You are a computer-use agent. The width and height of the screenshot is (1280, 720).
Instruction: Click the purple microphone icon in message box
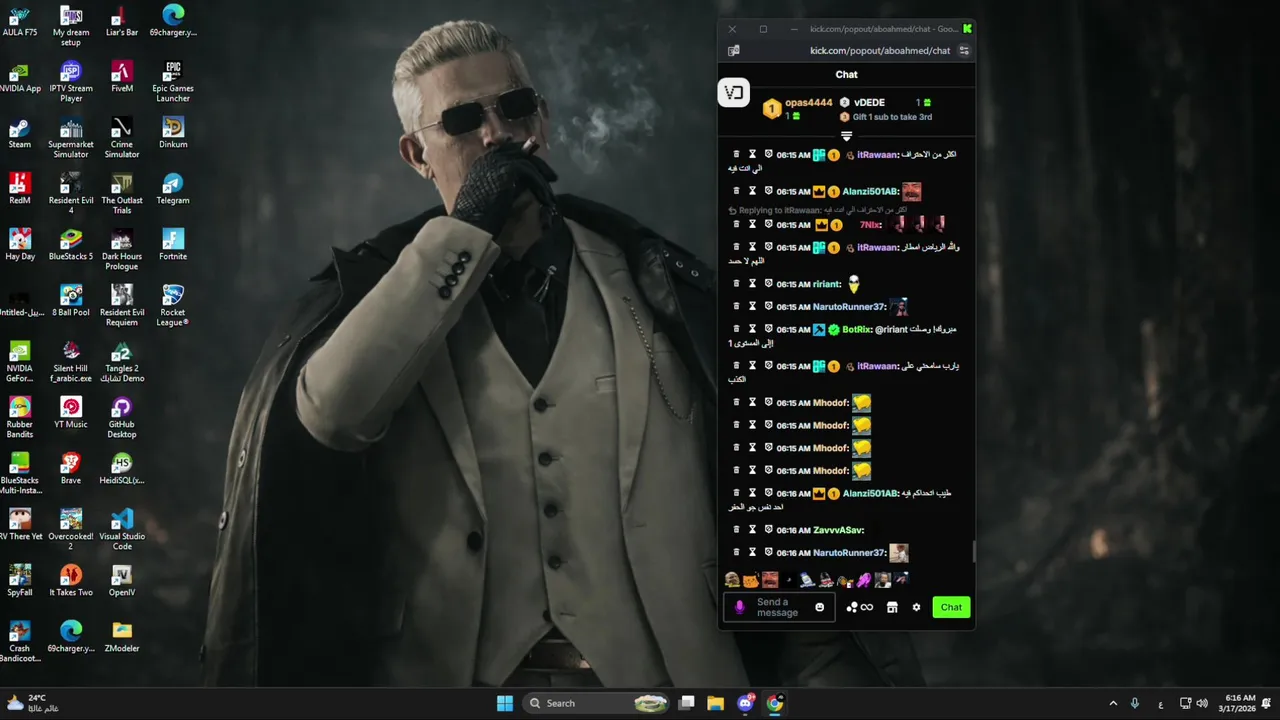point(740,607)
